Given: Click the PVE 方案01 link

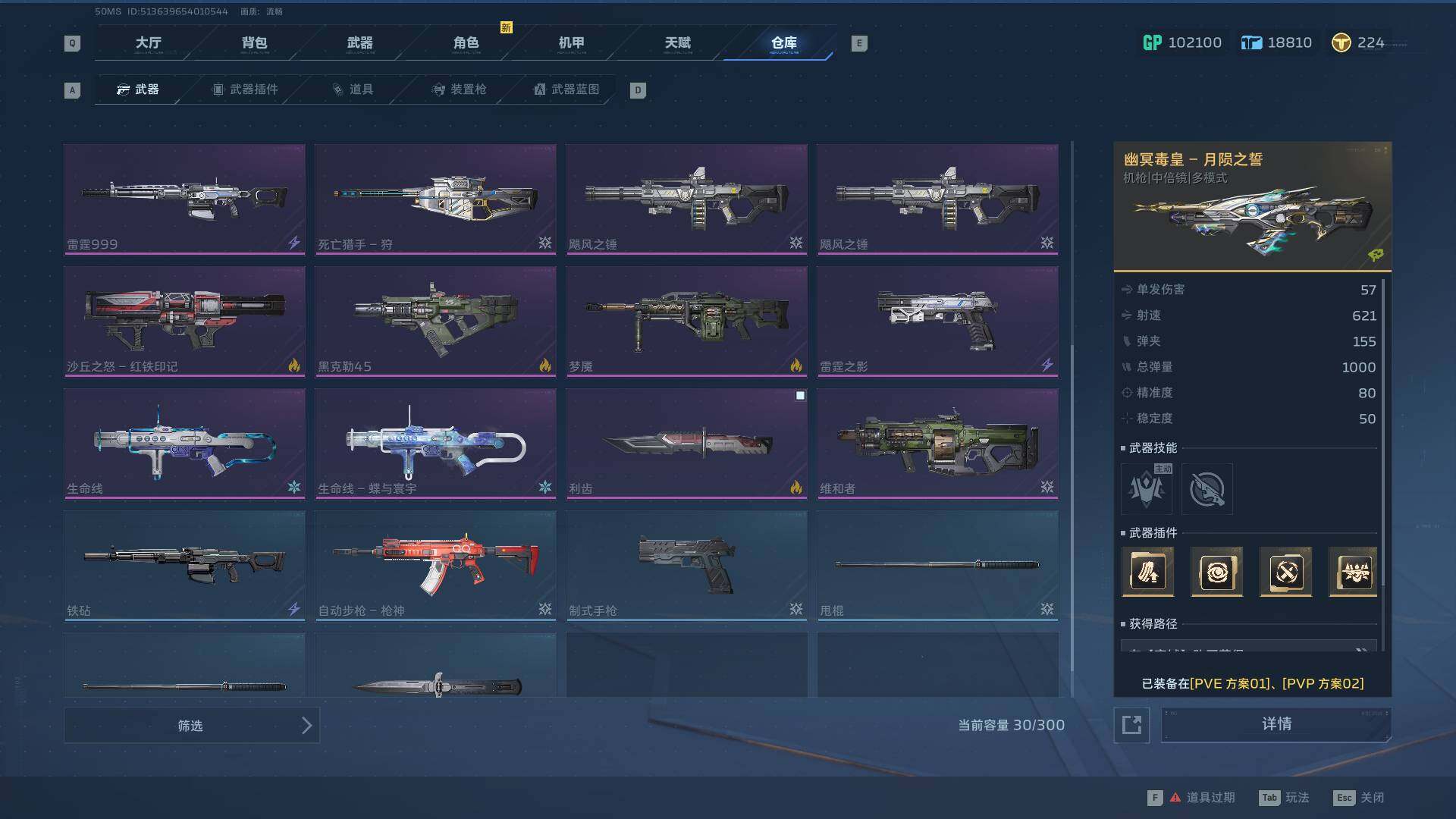Looking at the screenshot, I should [1229, 684].
